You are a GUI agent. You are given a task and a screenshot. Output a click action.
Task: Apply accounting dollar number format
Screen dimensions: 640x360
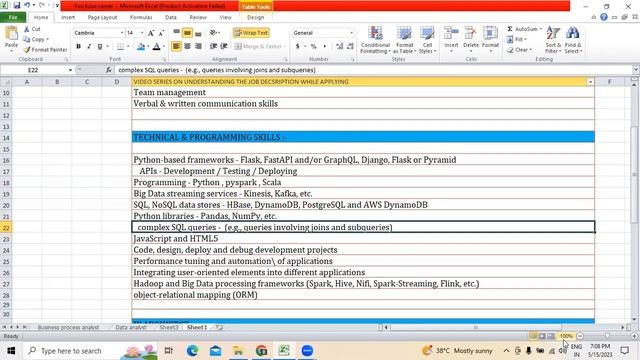click(298, 47)
